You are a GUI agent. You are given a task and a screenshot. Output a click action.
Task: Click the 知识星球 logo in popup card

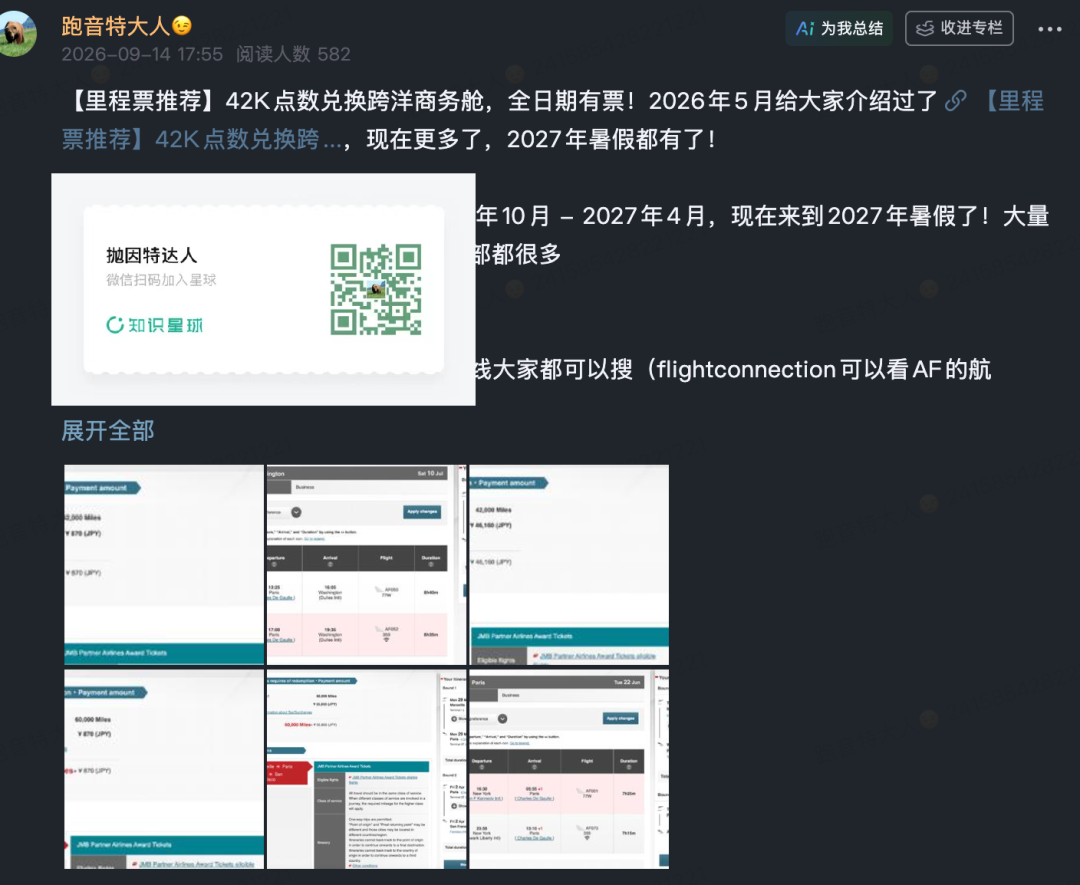[x=155, y=325]
